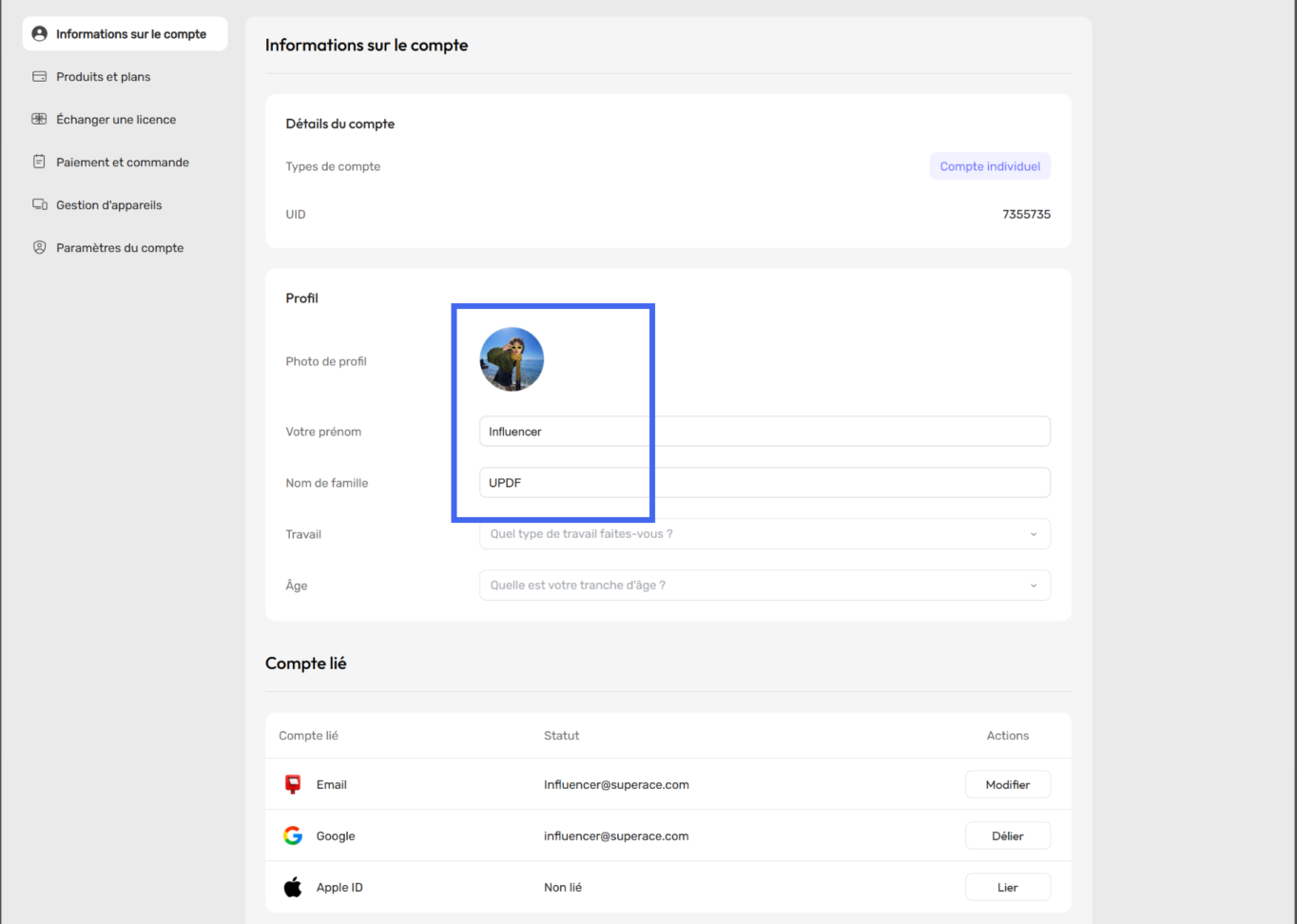Click the Votre prénom label
The width and height of the screenshot is (1297, 924).
coord(323,431)
